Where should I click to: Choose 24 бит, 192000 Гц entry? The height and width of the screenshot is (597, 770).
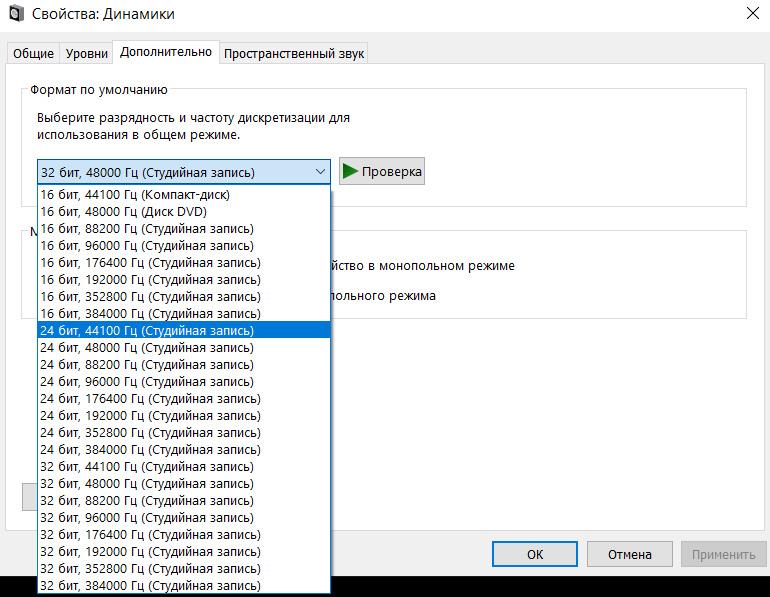coord(184,415)
